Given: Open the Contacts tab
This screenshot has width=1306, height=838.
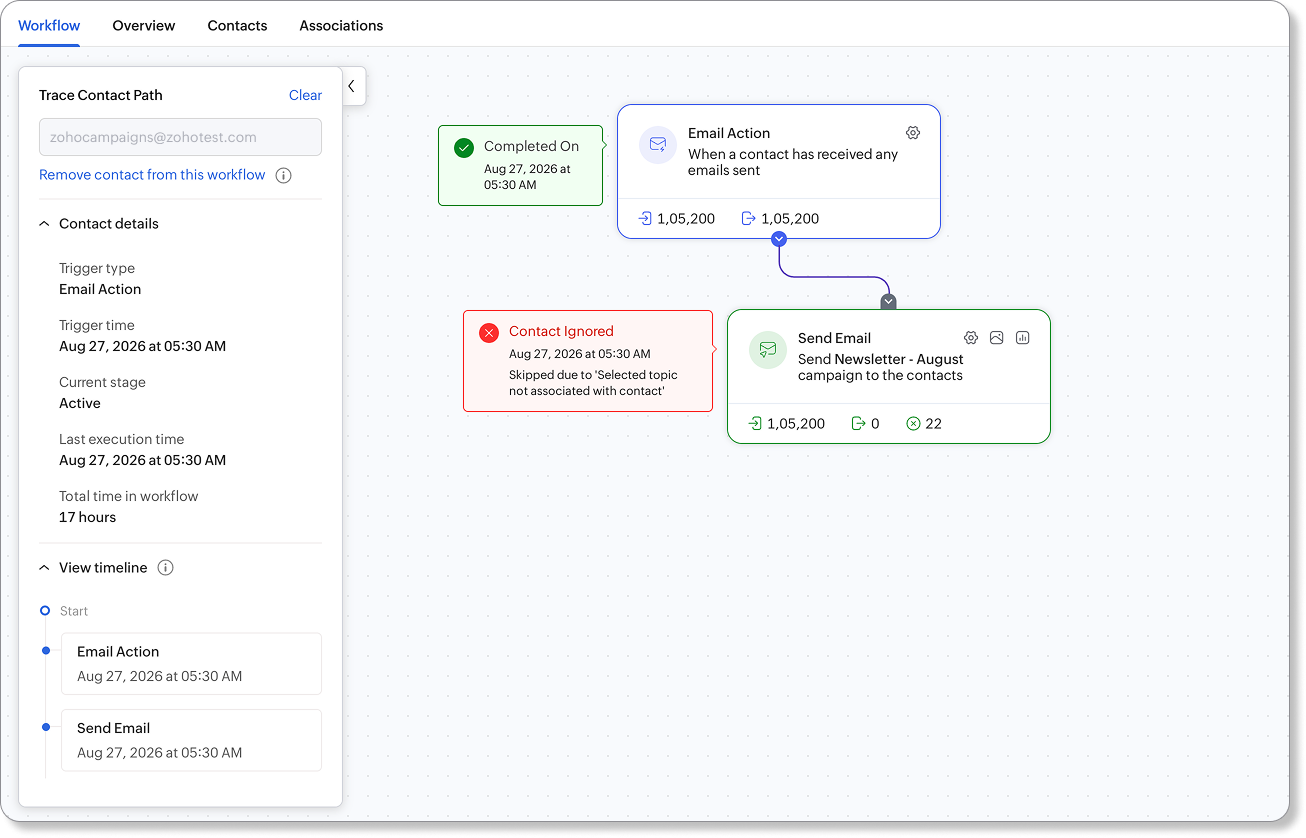Looking at the screenshot, I should (x=237, y=25).
